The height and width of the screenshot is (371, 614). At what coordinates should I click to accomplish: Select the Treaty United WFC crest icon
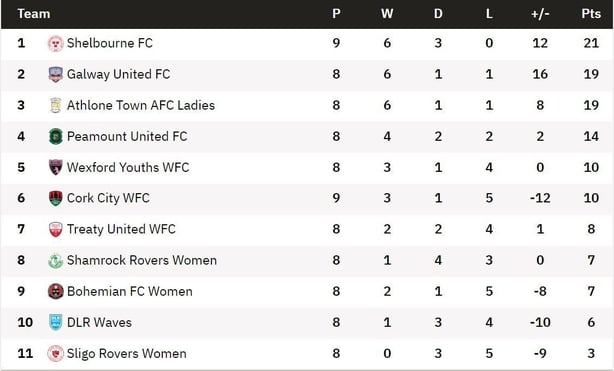[56, 229]
